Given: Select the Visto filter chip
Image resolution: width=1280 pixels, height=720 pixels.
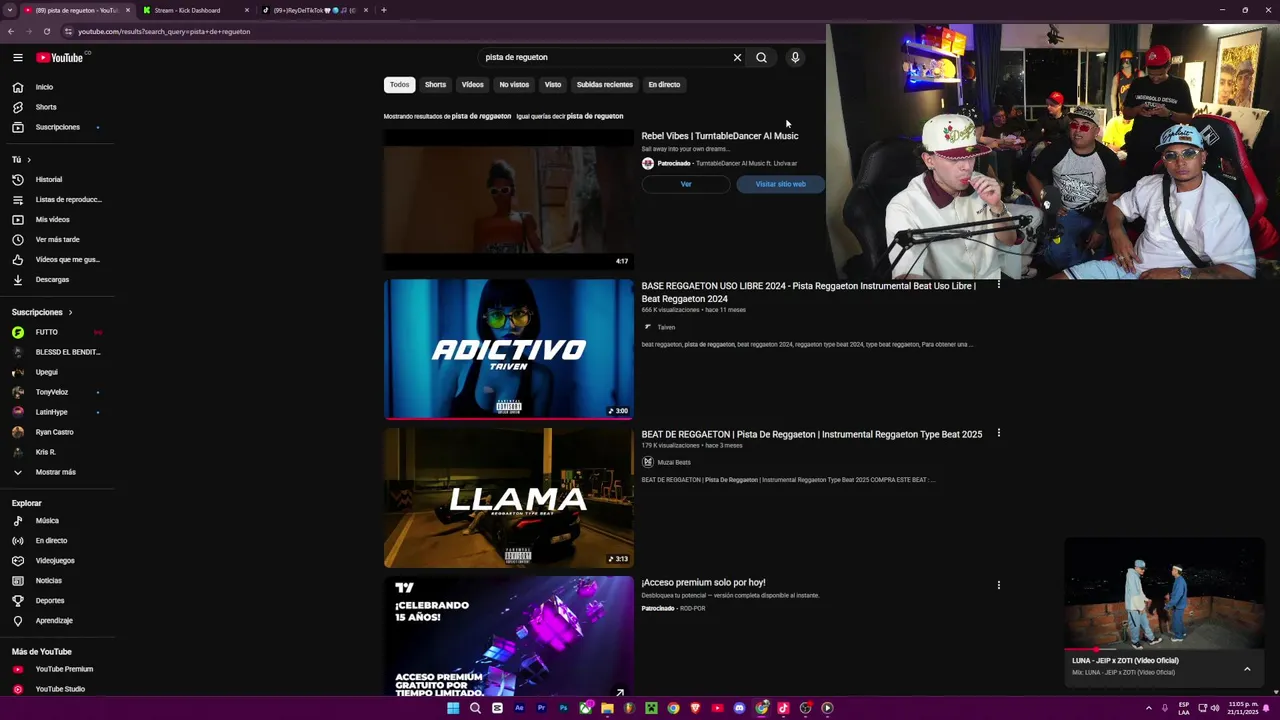Looking at the screenshot, I should point(553,85).
